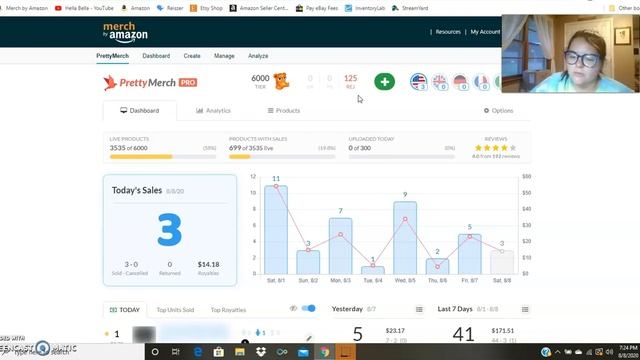The image size is (640, 360).
Task: Switch to the Analytics tab
Action: (213, 111)
